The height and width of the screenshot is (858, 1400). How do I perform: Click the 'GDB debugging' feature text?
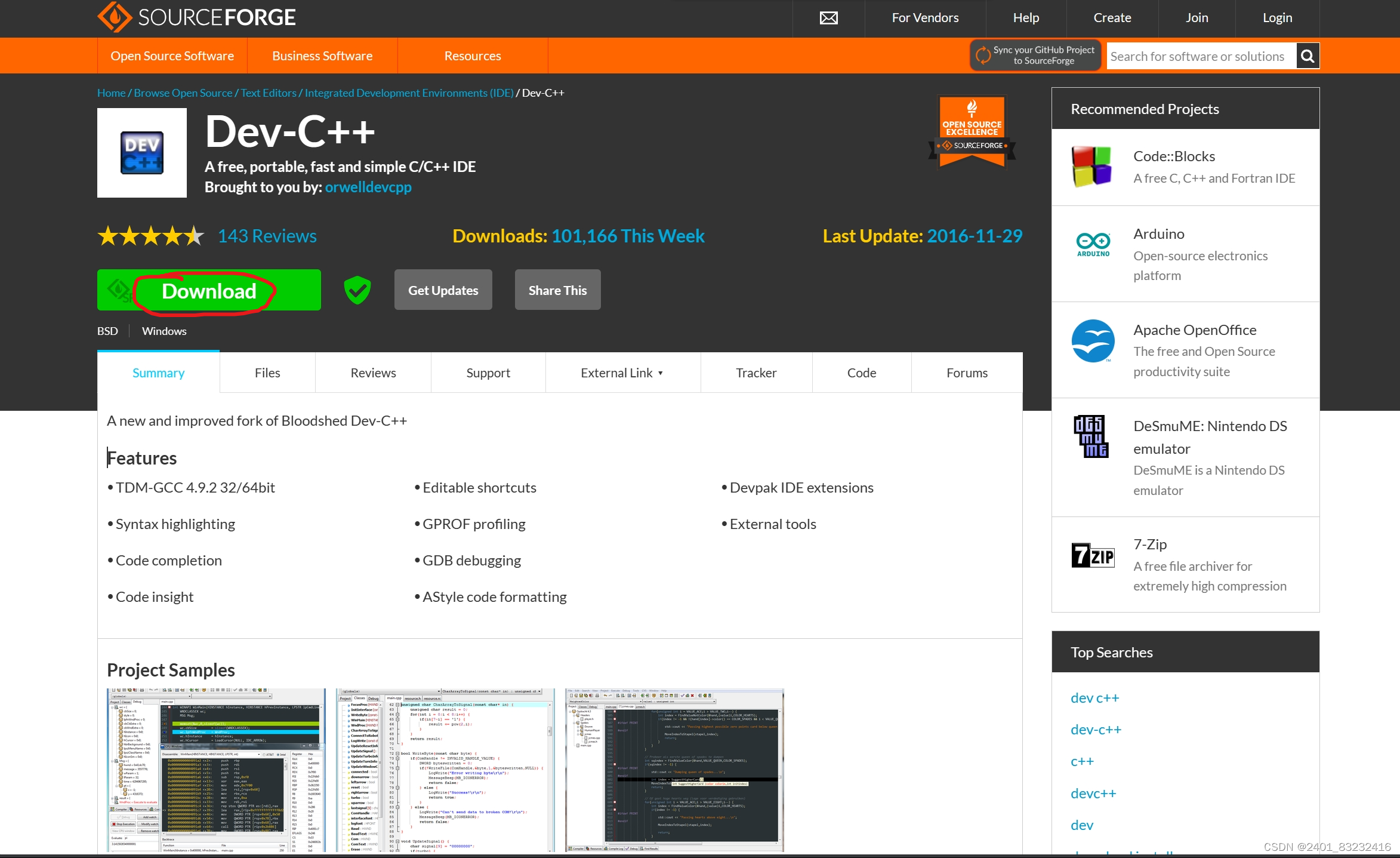(x=471, y=561)
